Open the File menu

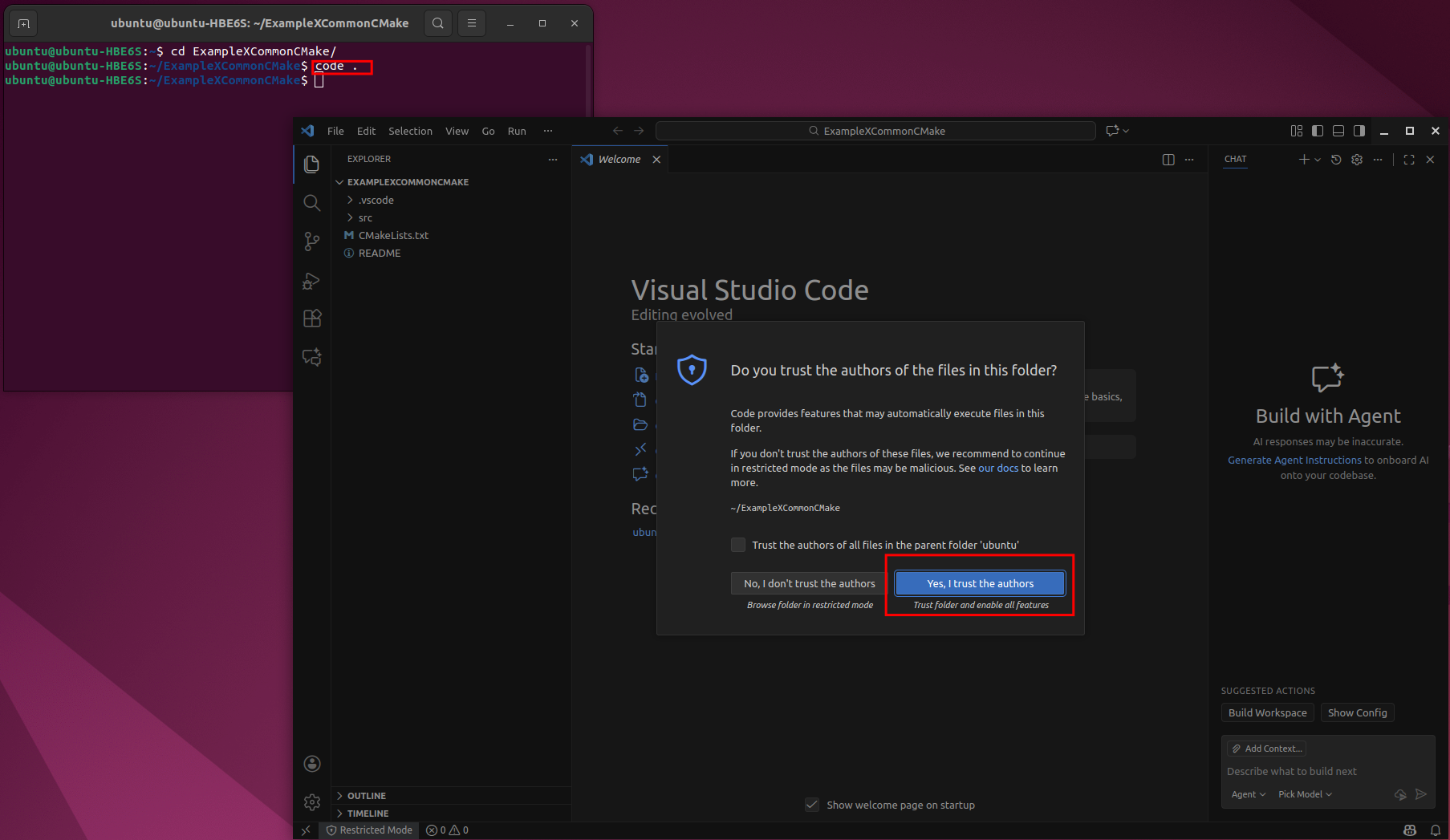tap(335, 131)
